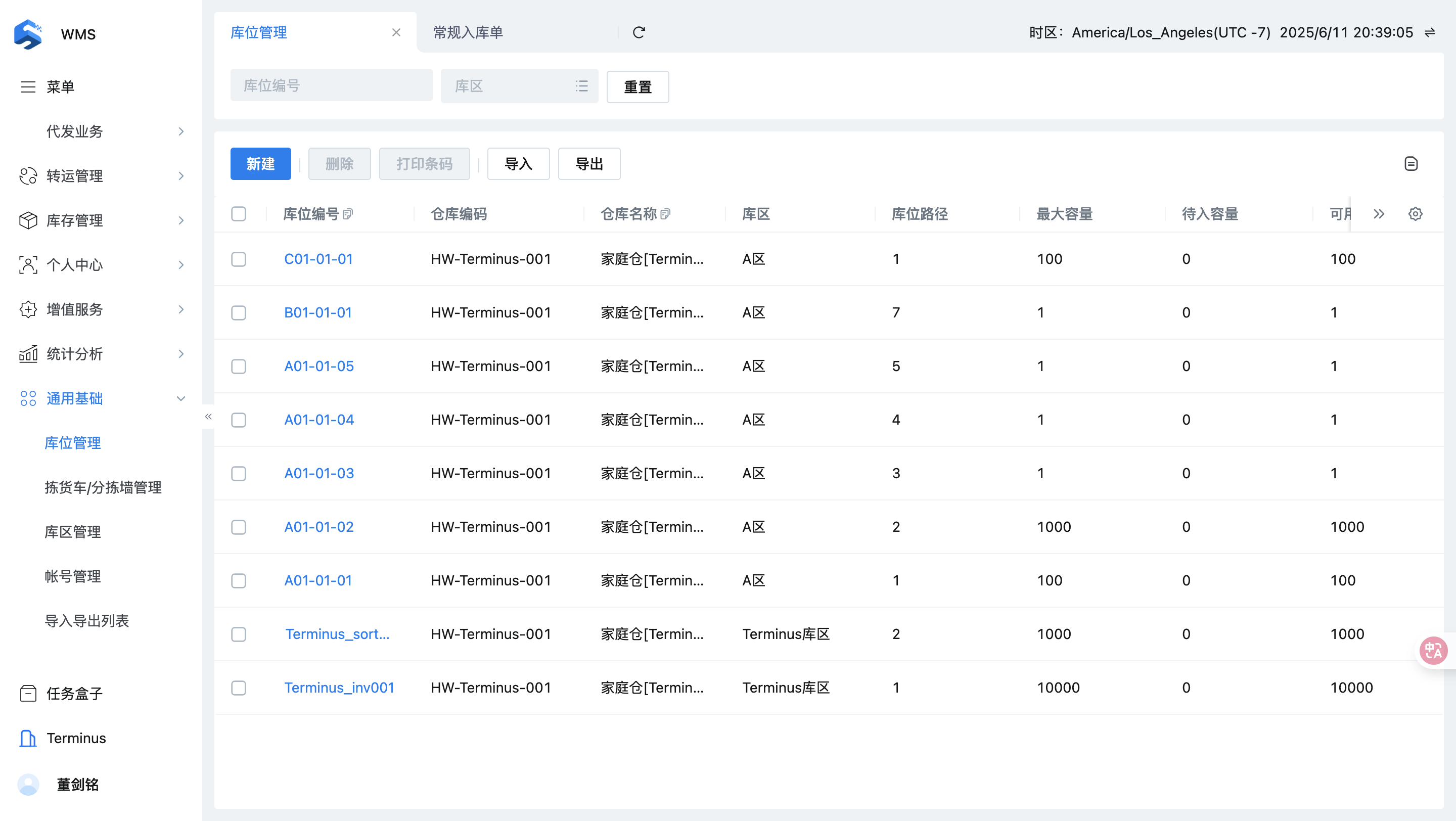1456x821 pixels.
Task: Open the A01-01-05 location link
Action: (x=319, y=366)
